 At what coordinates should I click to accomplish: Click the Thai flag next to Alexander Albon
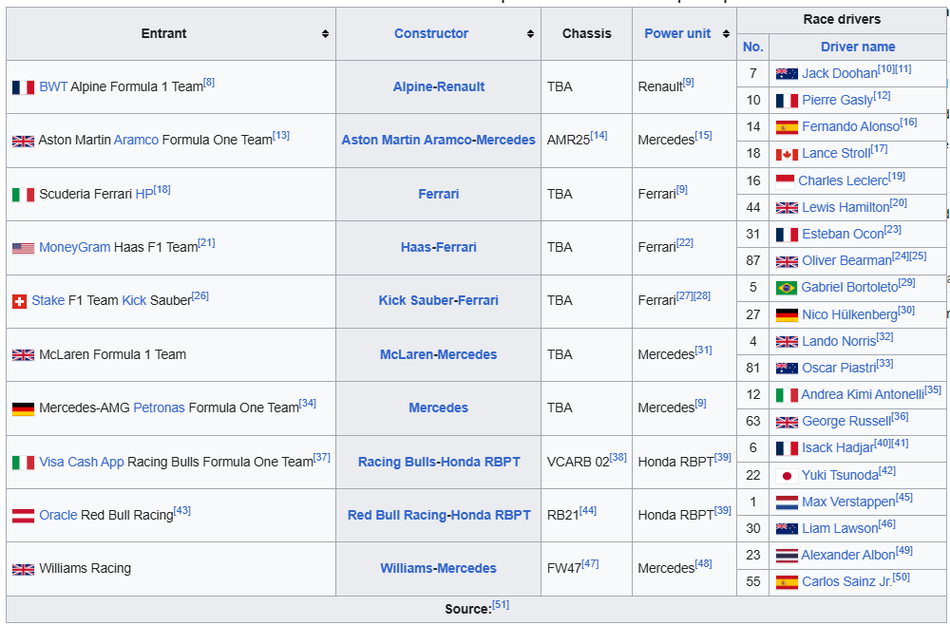(786, 556)
